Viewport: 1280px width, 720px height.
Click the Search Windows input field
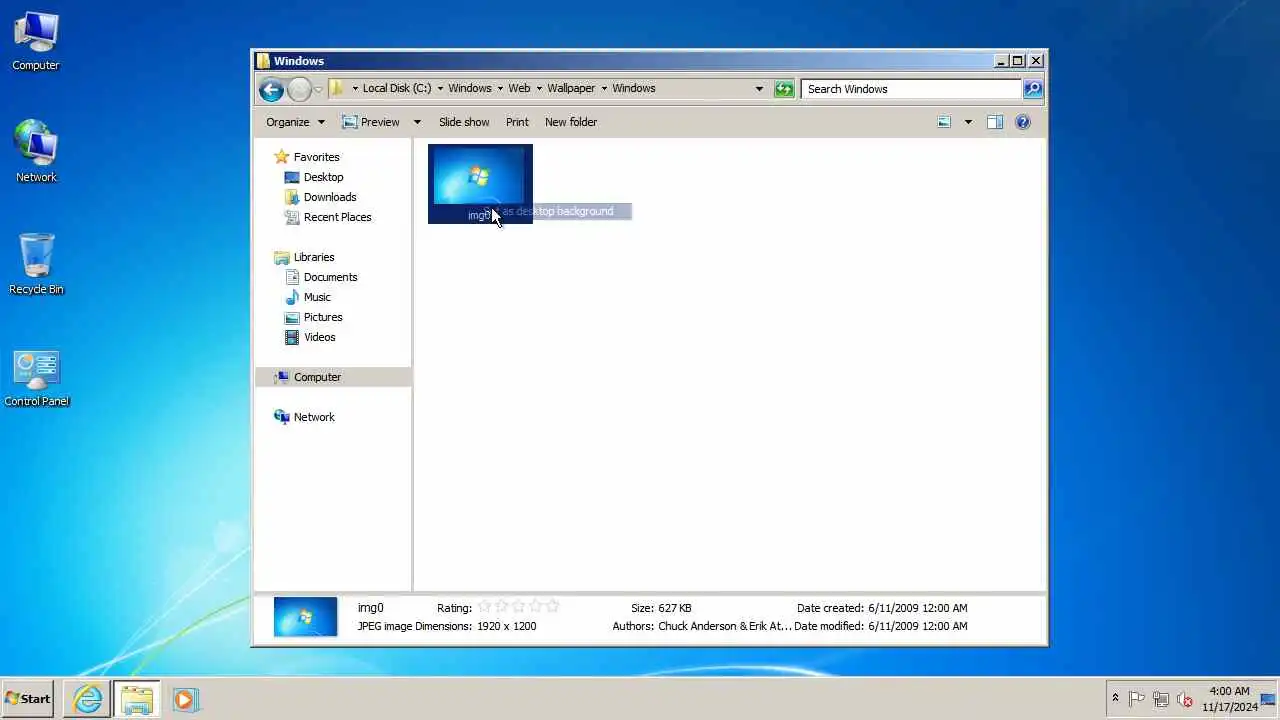click(910, 89)
